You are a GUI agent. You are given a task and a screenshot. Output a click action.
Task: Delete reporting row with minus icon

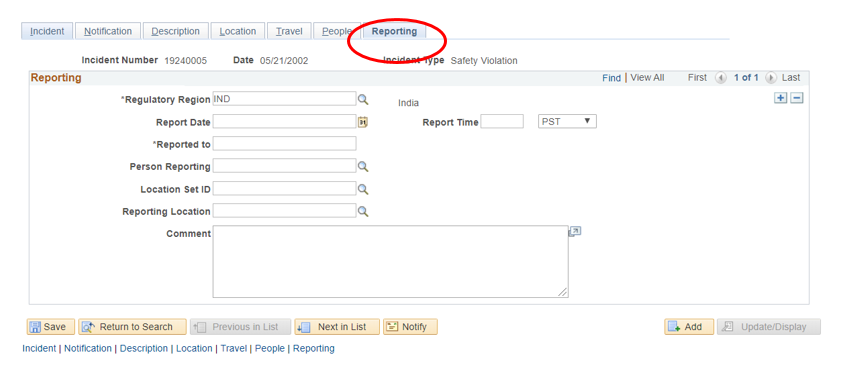pyautogui.click(x=797, y=98)
